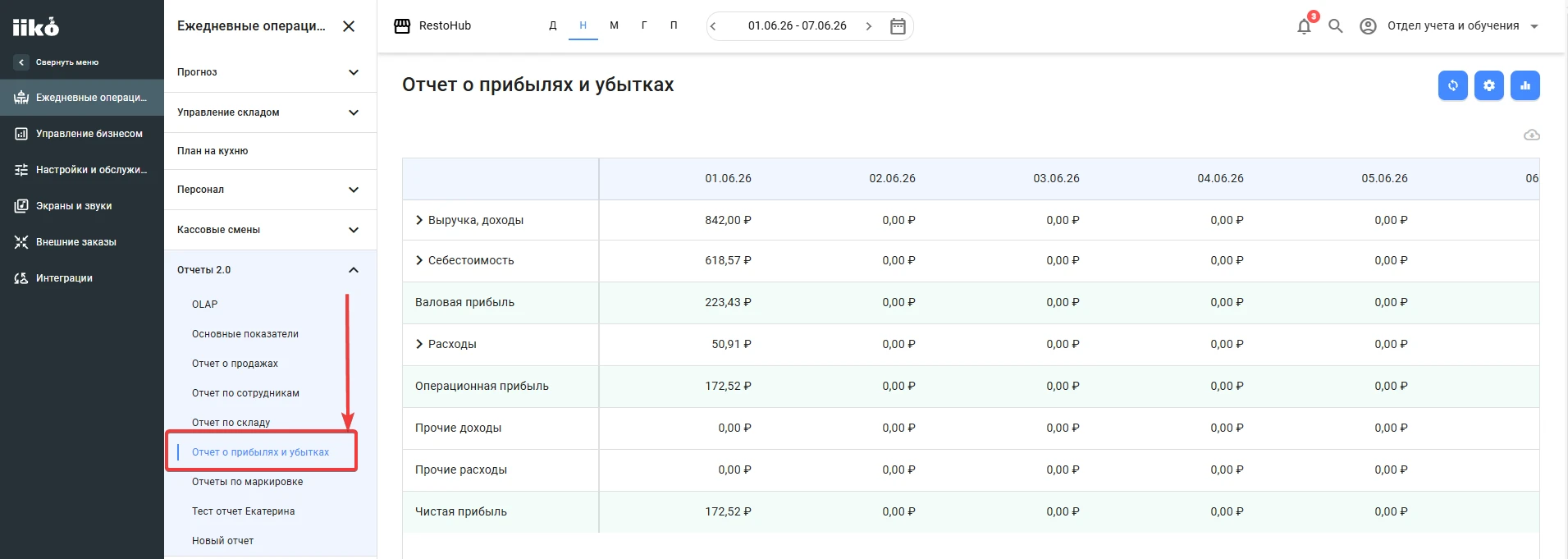Open the calendar date picker
Viewport: 1568px width, 559px height.
pos(898,26)
